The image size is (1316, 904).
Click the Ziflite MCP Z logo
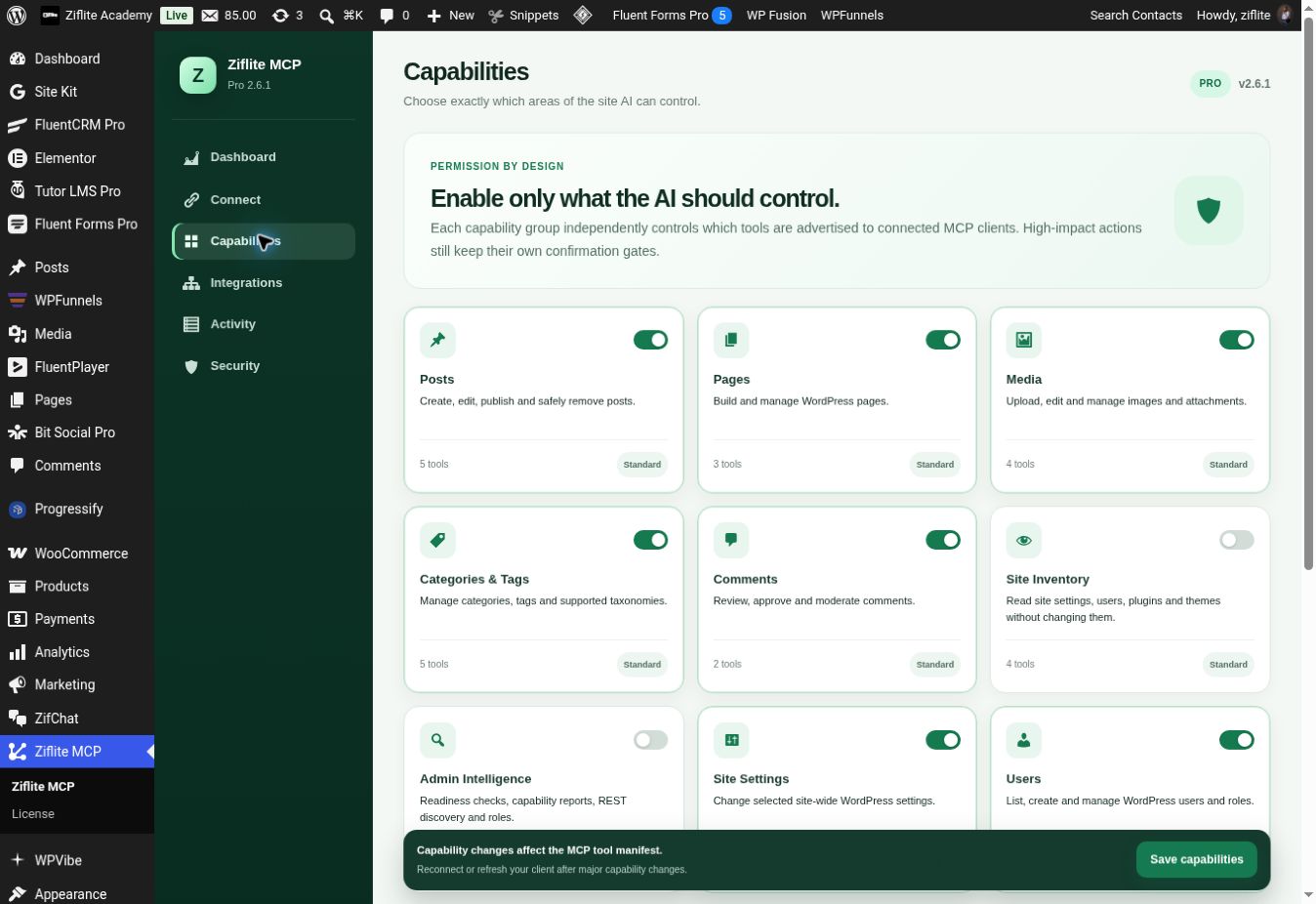point(198,75)
